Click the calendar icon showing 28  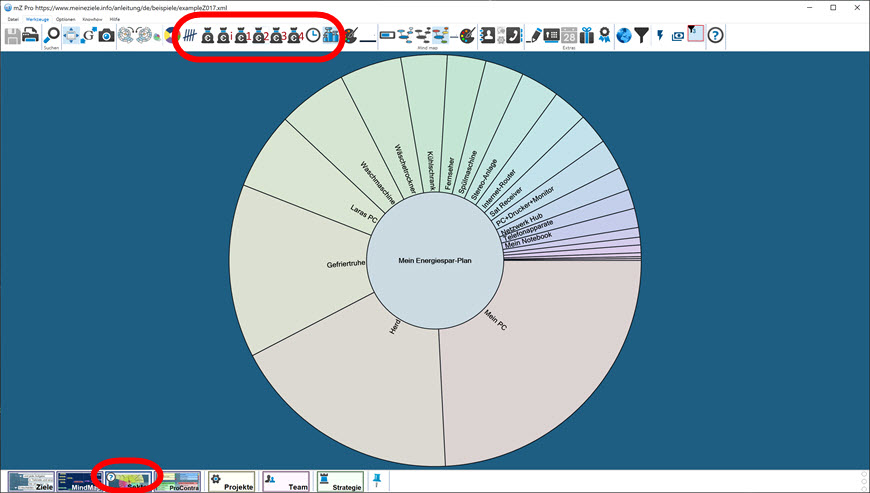coord(568,36)
